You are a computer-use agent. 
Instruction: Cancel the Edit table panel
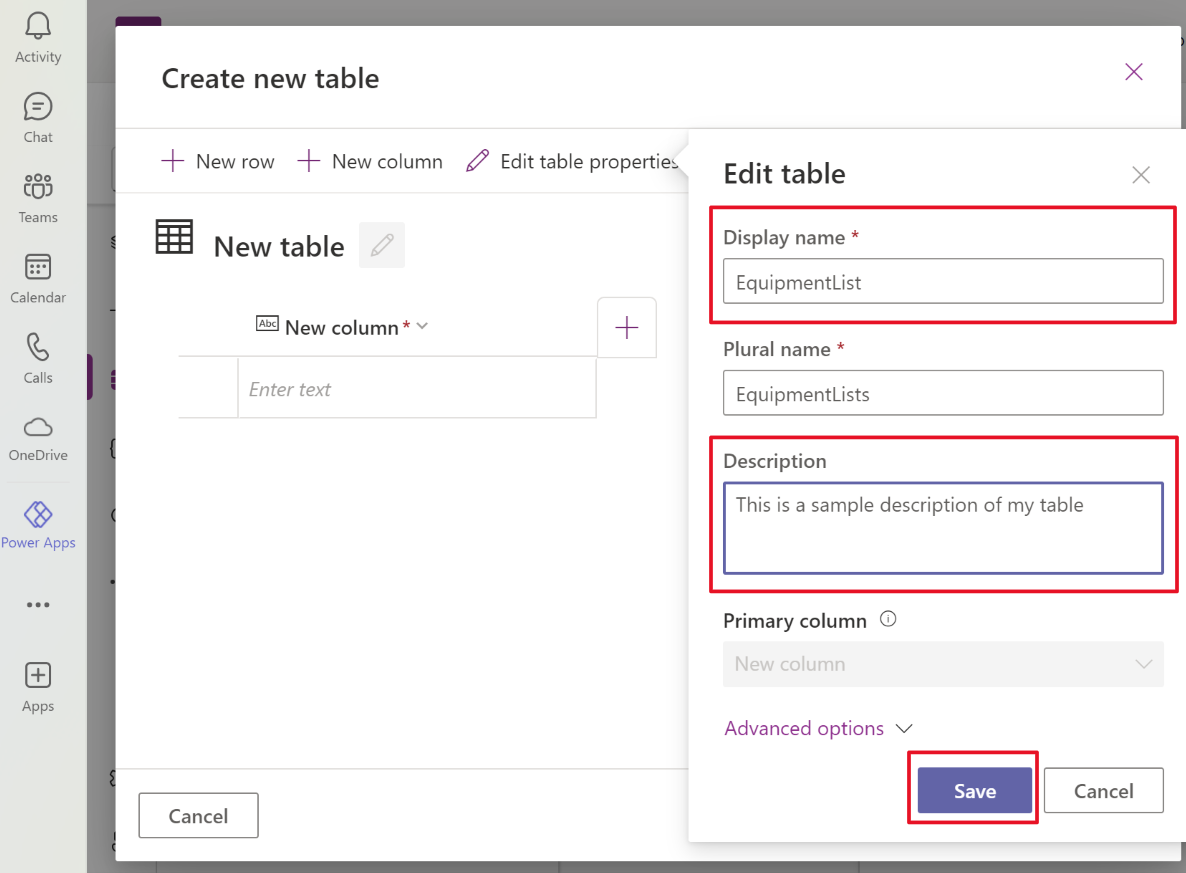[1103, 791]
